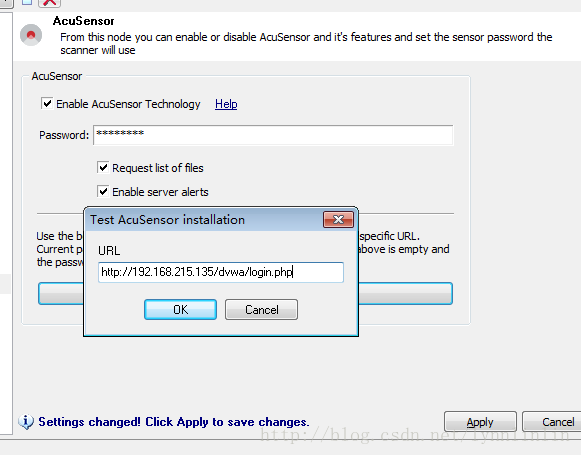Click the AcuSensor Password field
581x455 pixels.
click(273, 135)
